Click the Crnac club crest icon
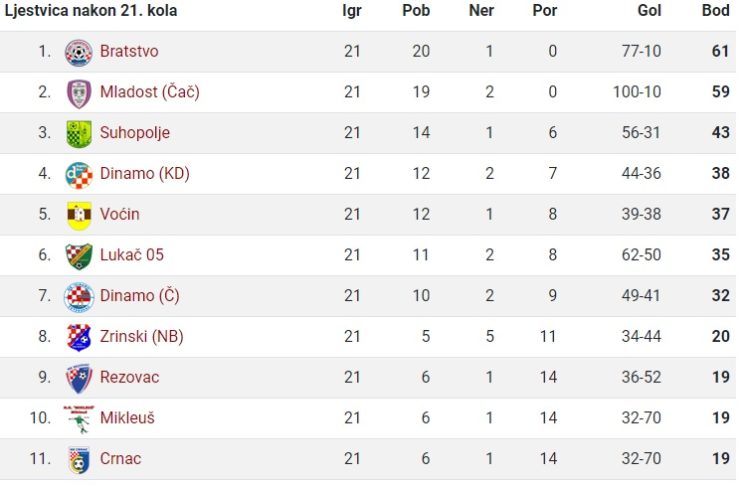The height and width of the screenshot is (486, 741). tap(78, 460)
